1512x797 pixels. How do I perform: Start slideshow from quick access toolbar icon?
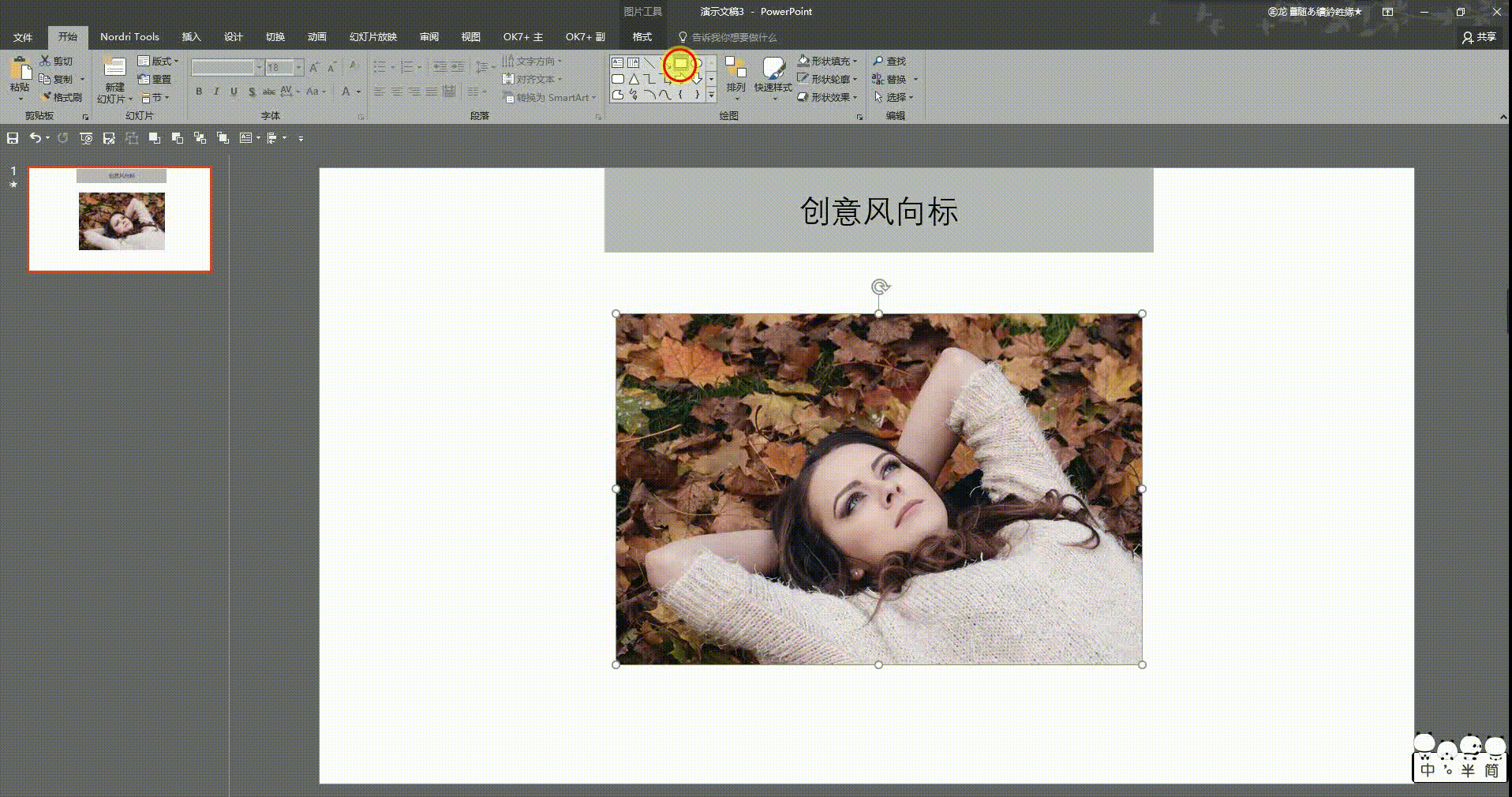86,138
